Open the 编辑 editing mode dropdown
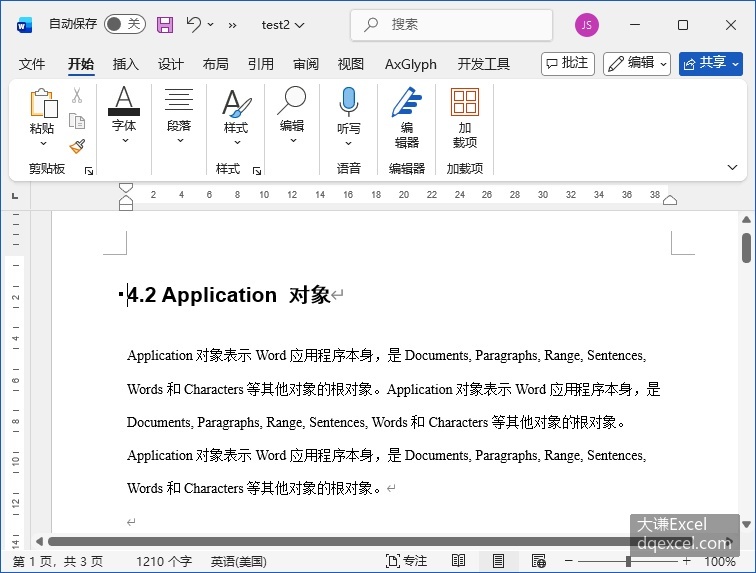 coord(636,64)
